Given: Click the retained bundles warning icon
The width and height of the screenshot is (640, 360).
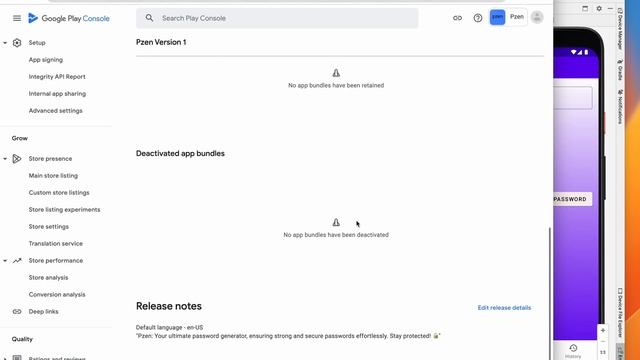Looking at the screenshot, I should pyautogui.click(x=336, y=73).
